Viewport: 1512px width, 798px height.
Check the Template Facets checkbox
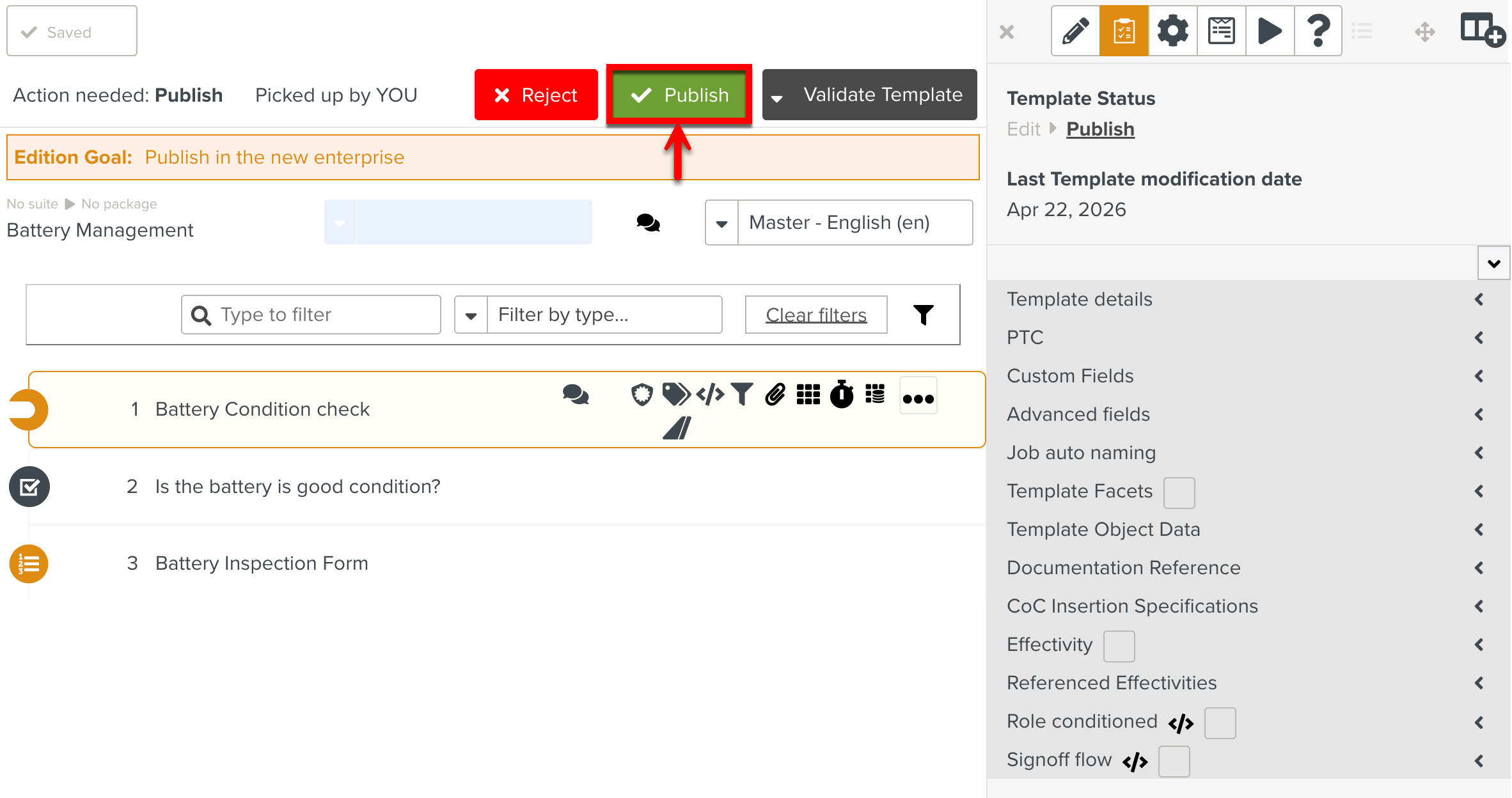pyautogui.click(x=1179, y=492)
